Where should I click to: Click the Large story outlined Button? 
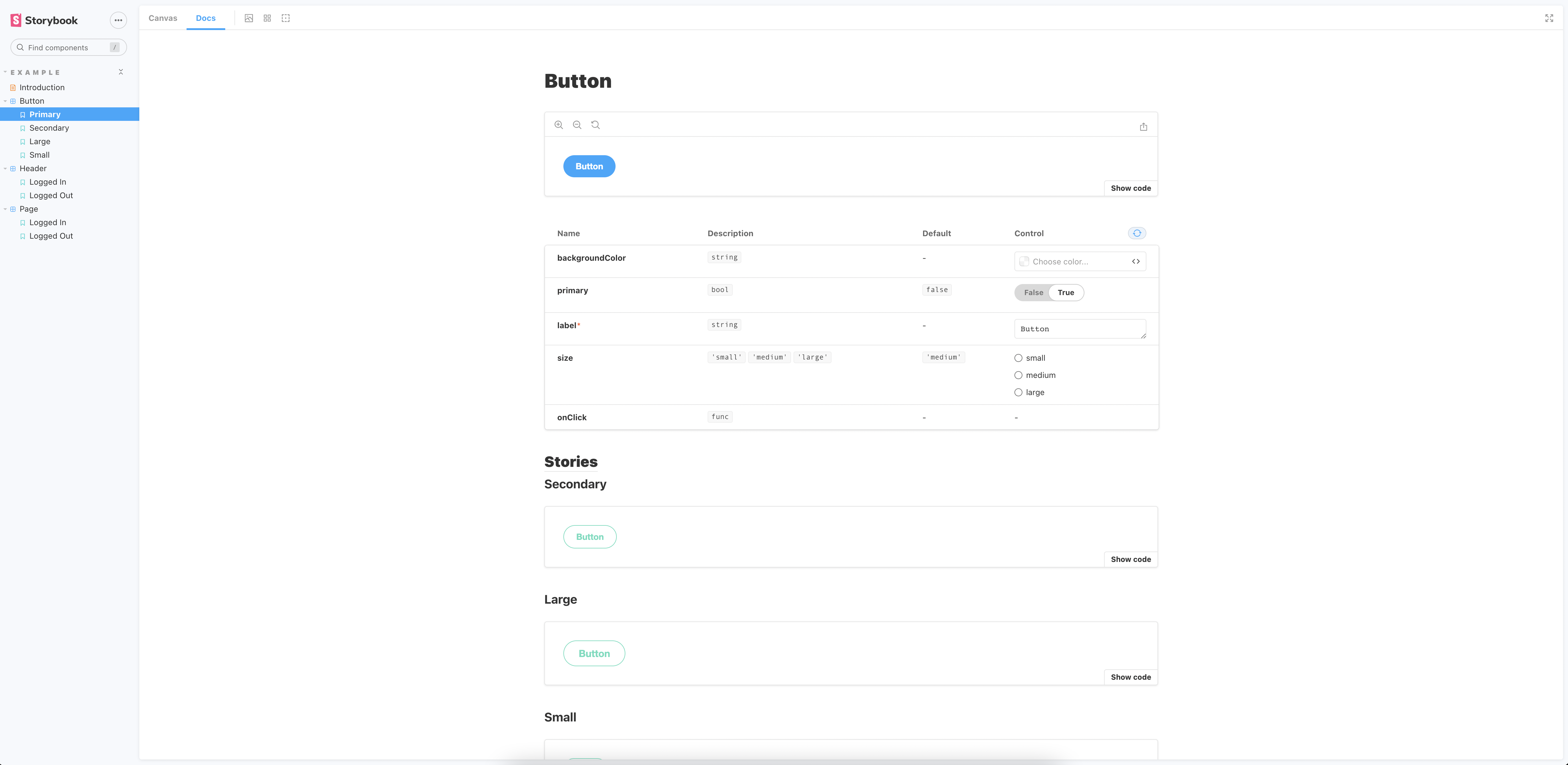click(594, 653)
